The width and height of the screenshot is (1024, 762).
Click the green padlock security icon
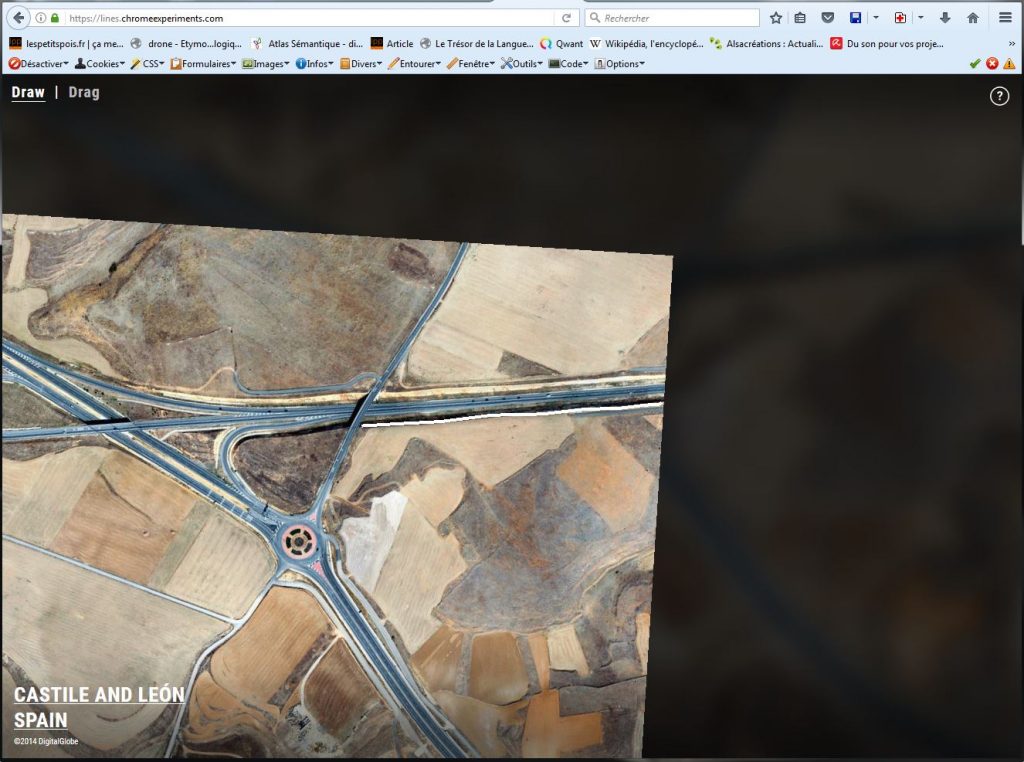click(55, 18)
